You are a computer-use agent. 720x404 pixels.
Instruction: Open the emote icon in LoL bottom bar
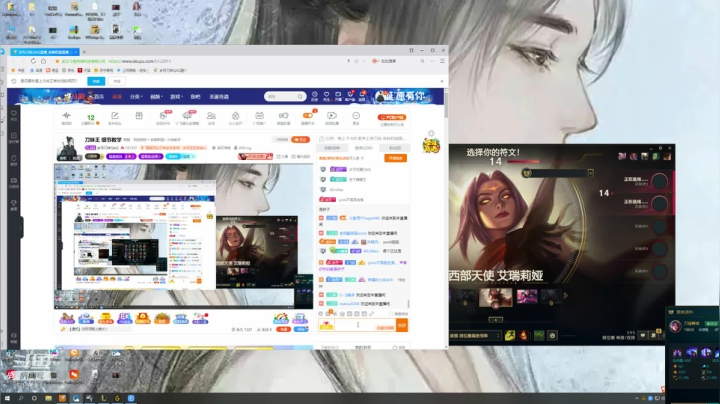[x=552, y=336]
